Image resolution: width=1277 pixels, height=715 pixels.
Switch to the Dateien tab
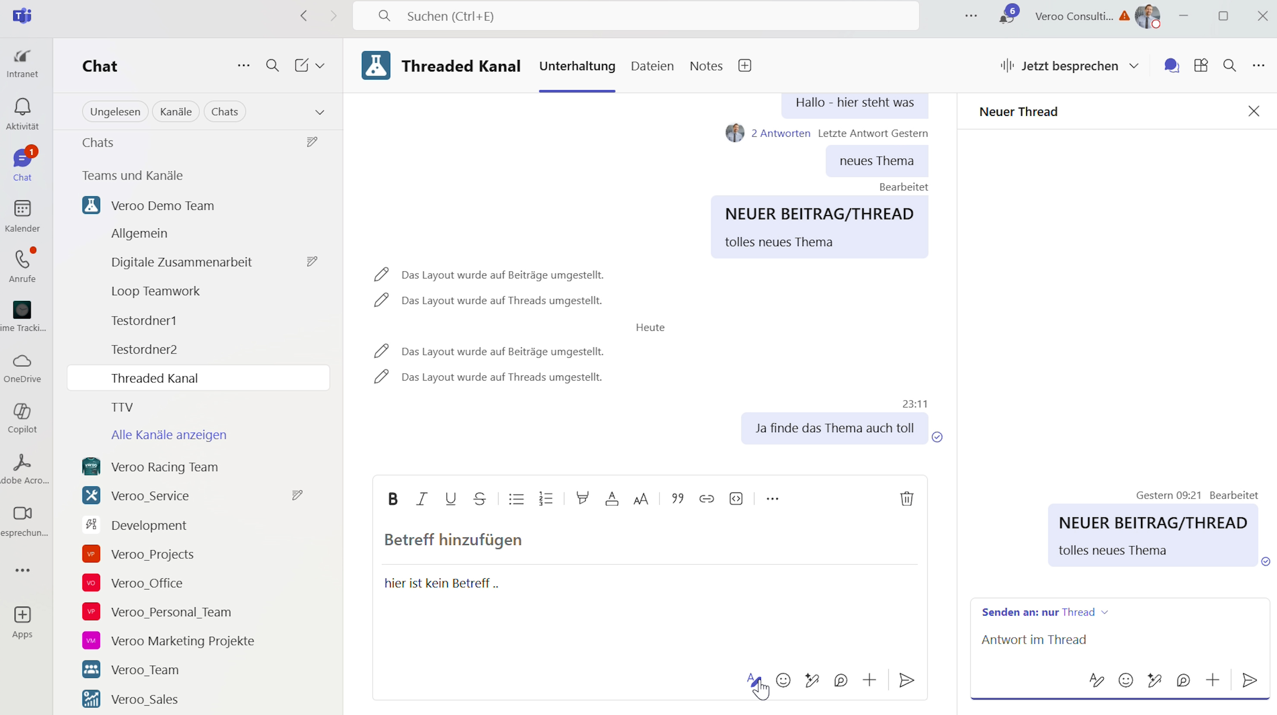652,66
